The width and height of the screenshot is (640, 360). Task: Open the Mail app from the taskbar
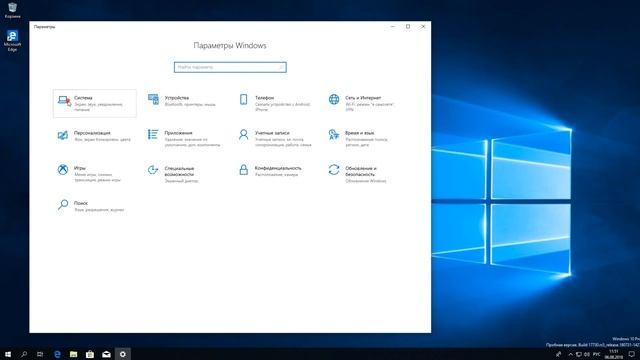(106, 354)
